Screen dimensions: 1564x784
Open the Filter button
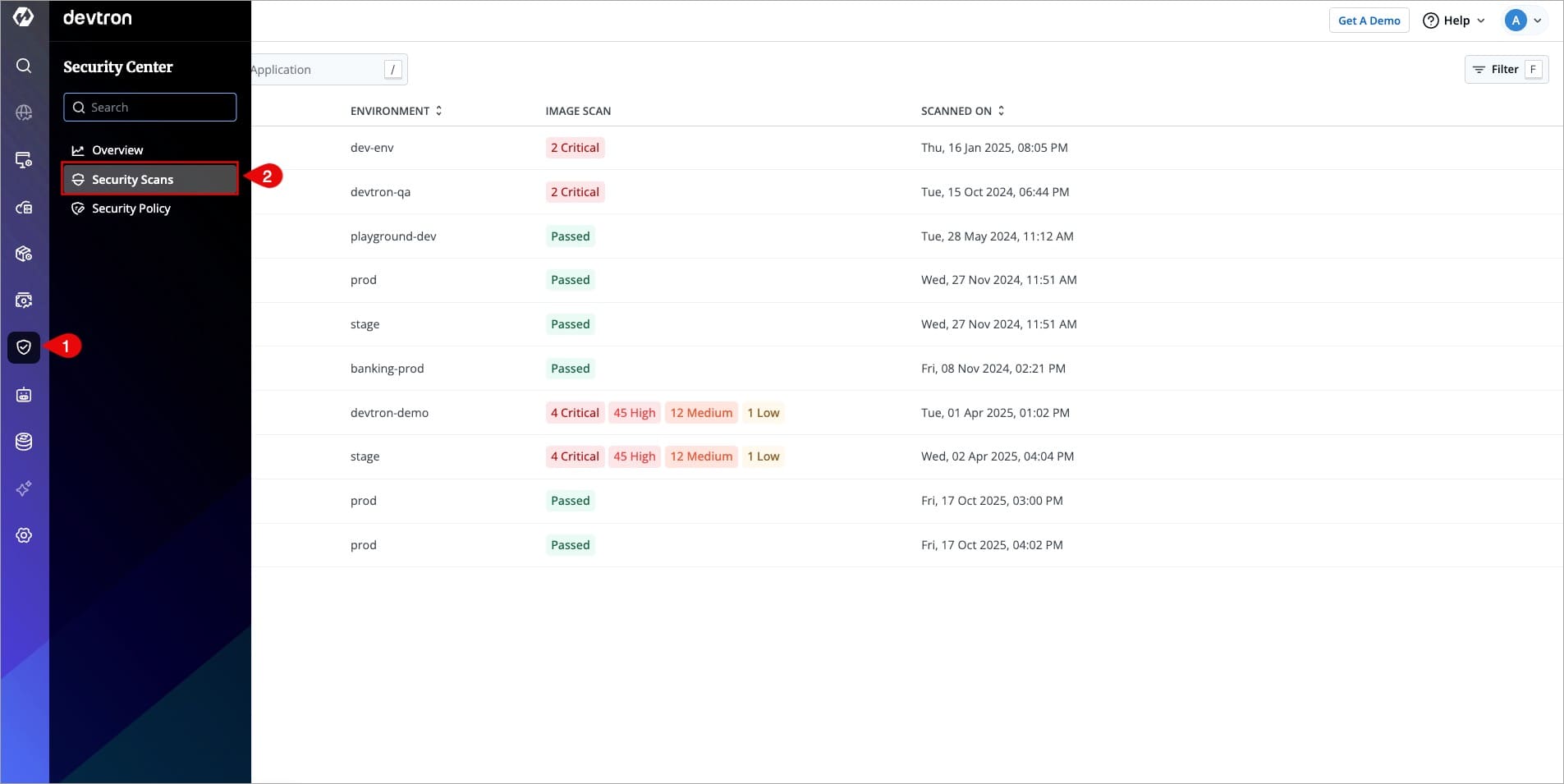pos(1506,70)
